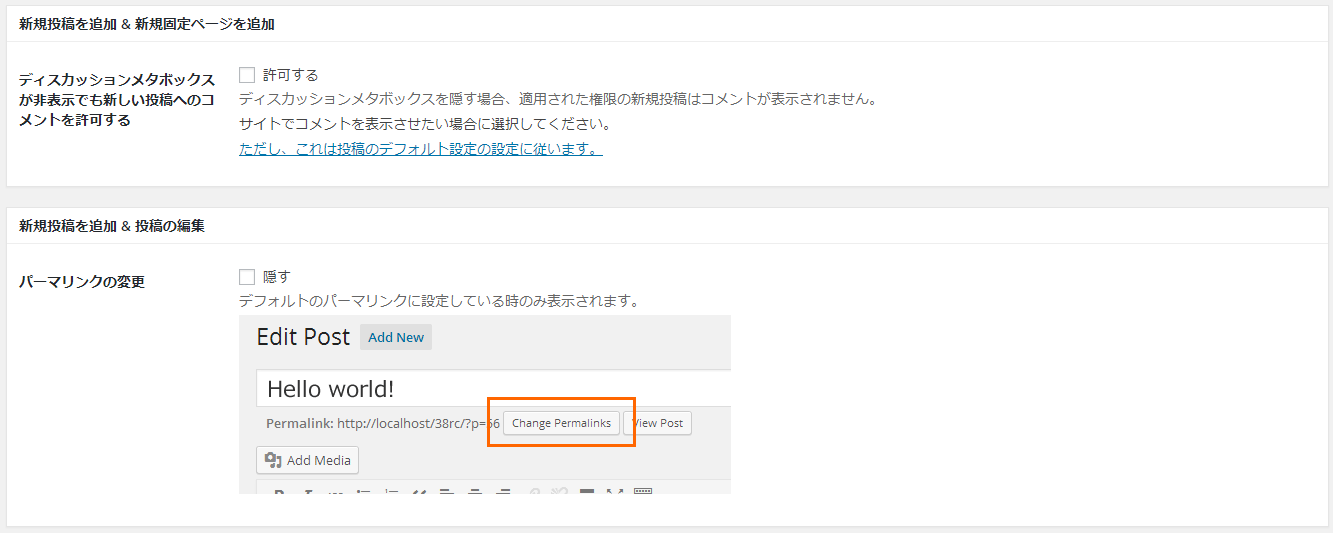Click the 新規投稿を追加 & 投稿の編集 section header
1333x533 pixels.
coord(112,226)
